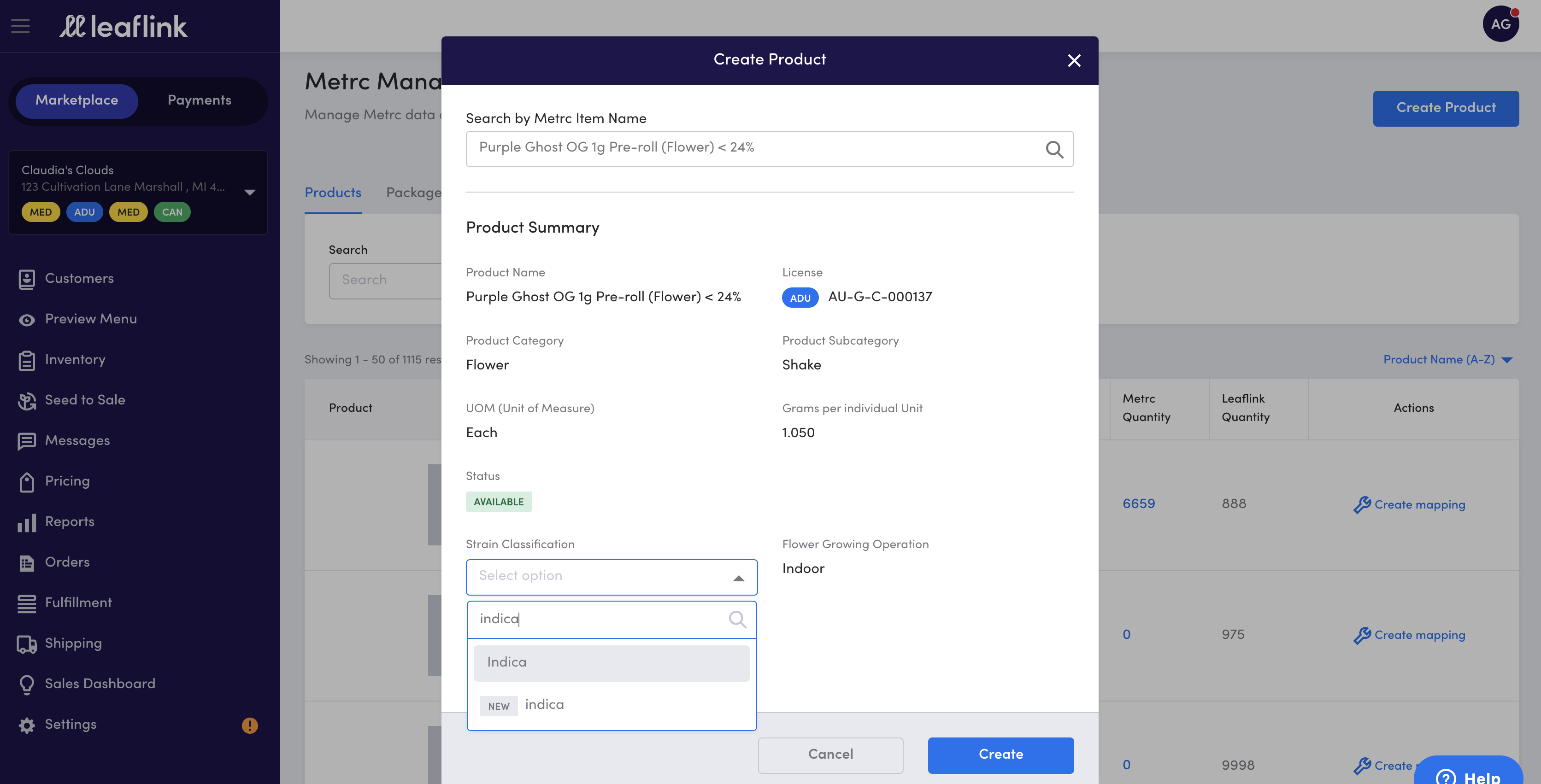Open the Packages tab
Screen dimensions: 1541x784
point(414,193)
